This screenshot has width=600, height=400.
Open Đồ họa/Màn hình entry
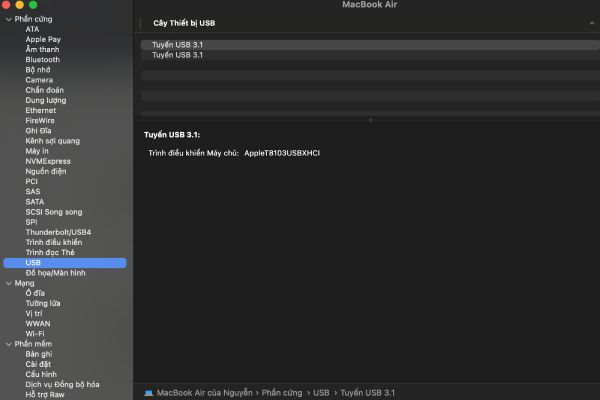(55, 273)
